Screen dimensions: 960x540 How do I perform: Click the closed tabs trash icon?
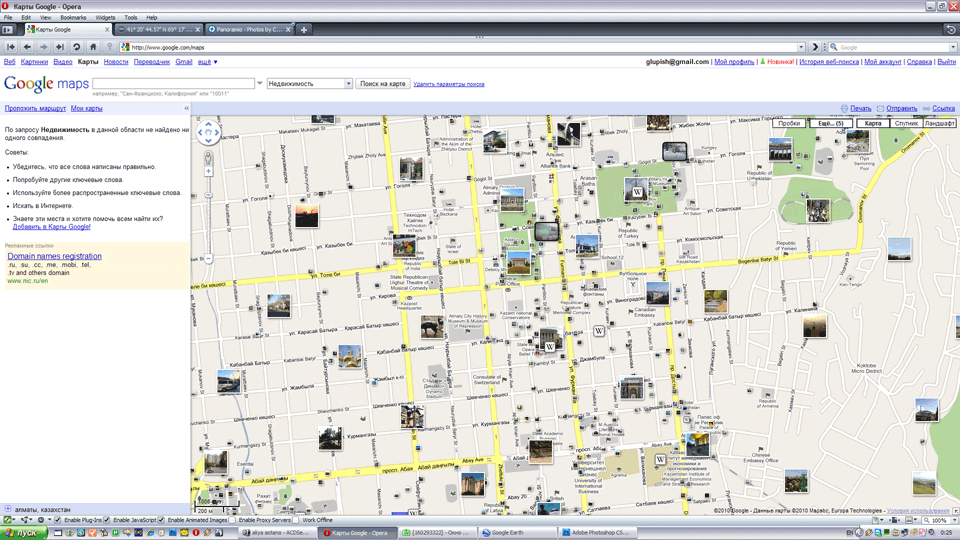[951, 29]
